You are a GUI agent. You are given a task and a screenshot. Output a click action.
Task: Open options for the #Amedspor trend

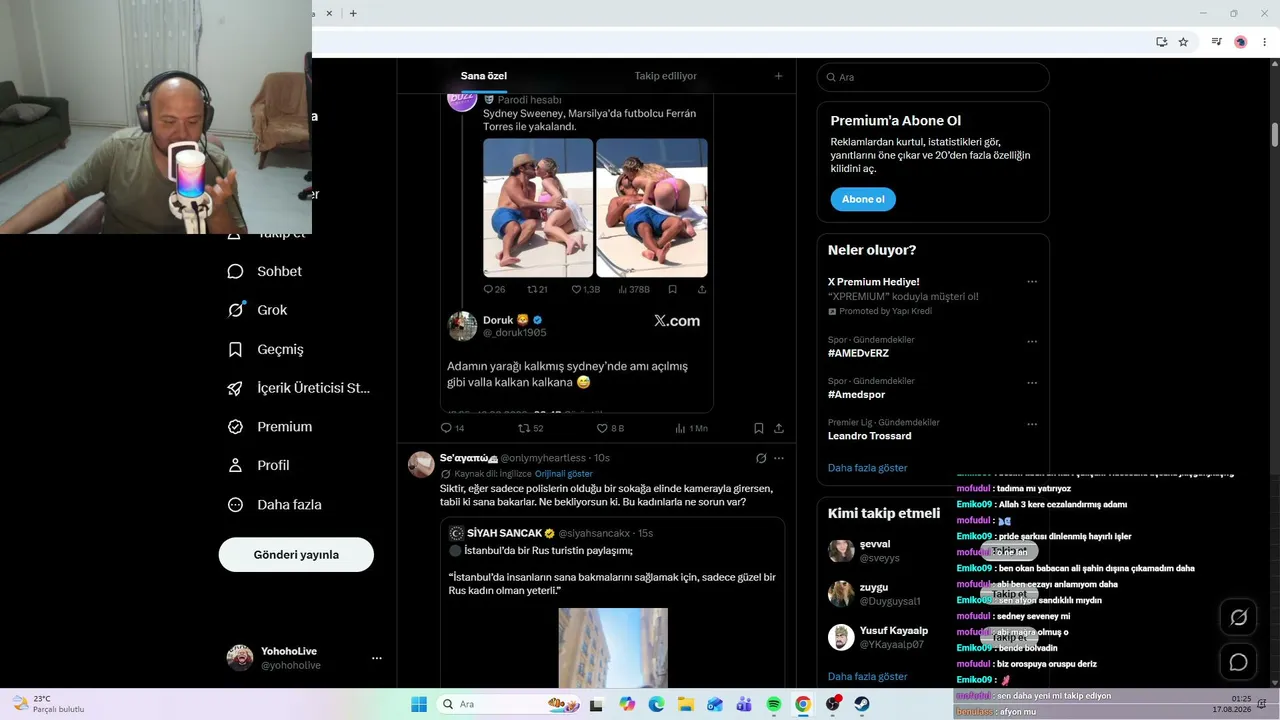pyautogui.click(x=1032, y=382)
